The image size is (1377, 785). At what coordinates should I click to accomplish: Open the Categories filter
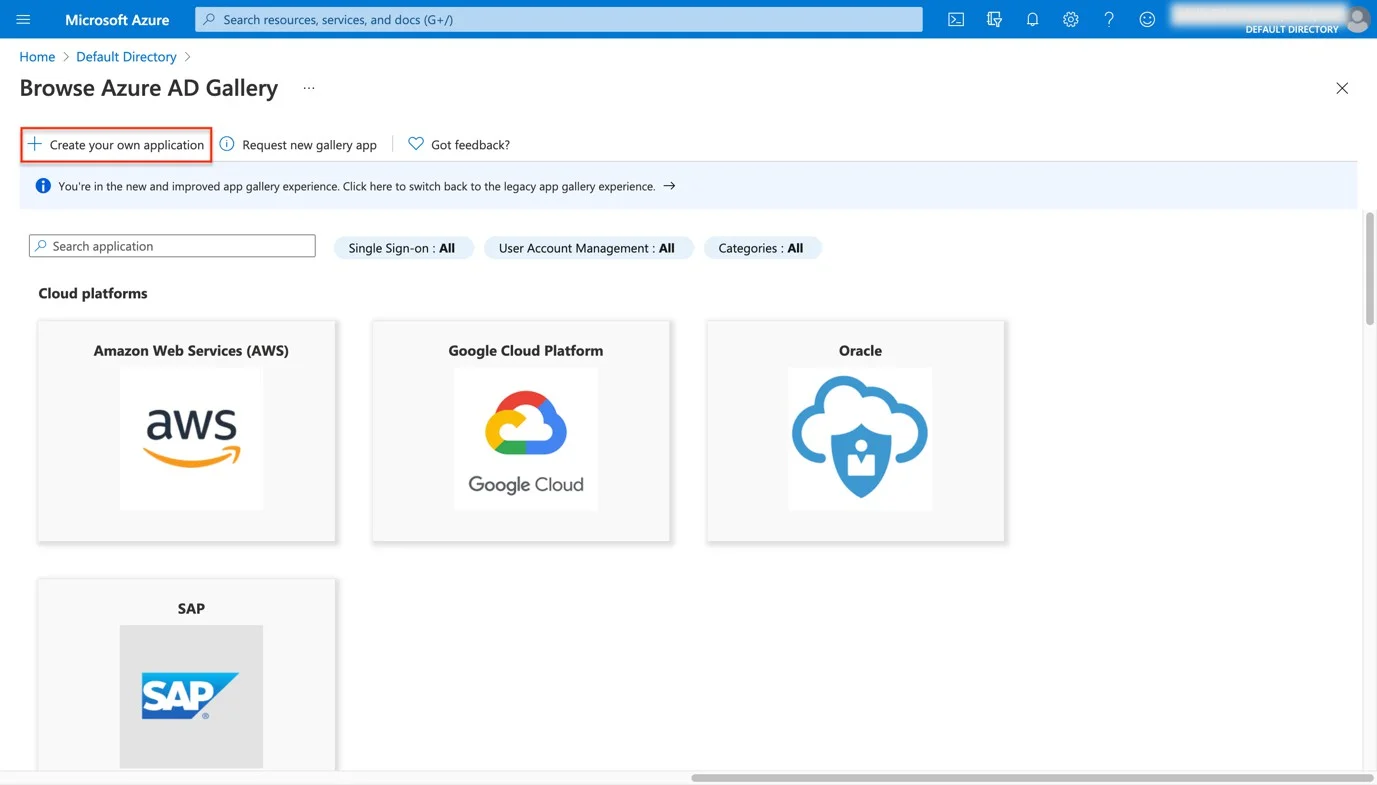tap(762, 248)
